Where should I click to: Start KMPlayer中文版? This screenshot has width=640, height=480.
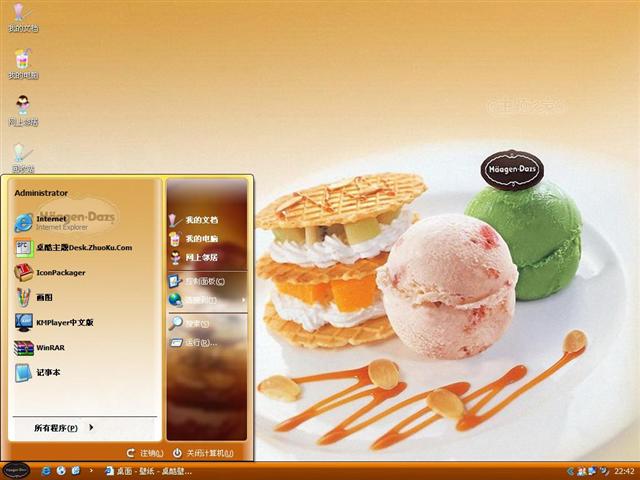coord(54,322)
